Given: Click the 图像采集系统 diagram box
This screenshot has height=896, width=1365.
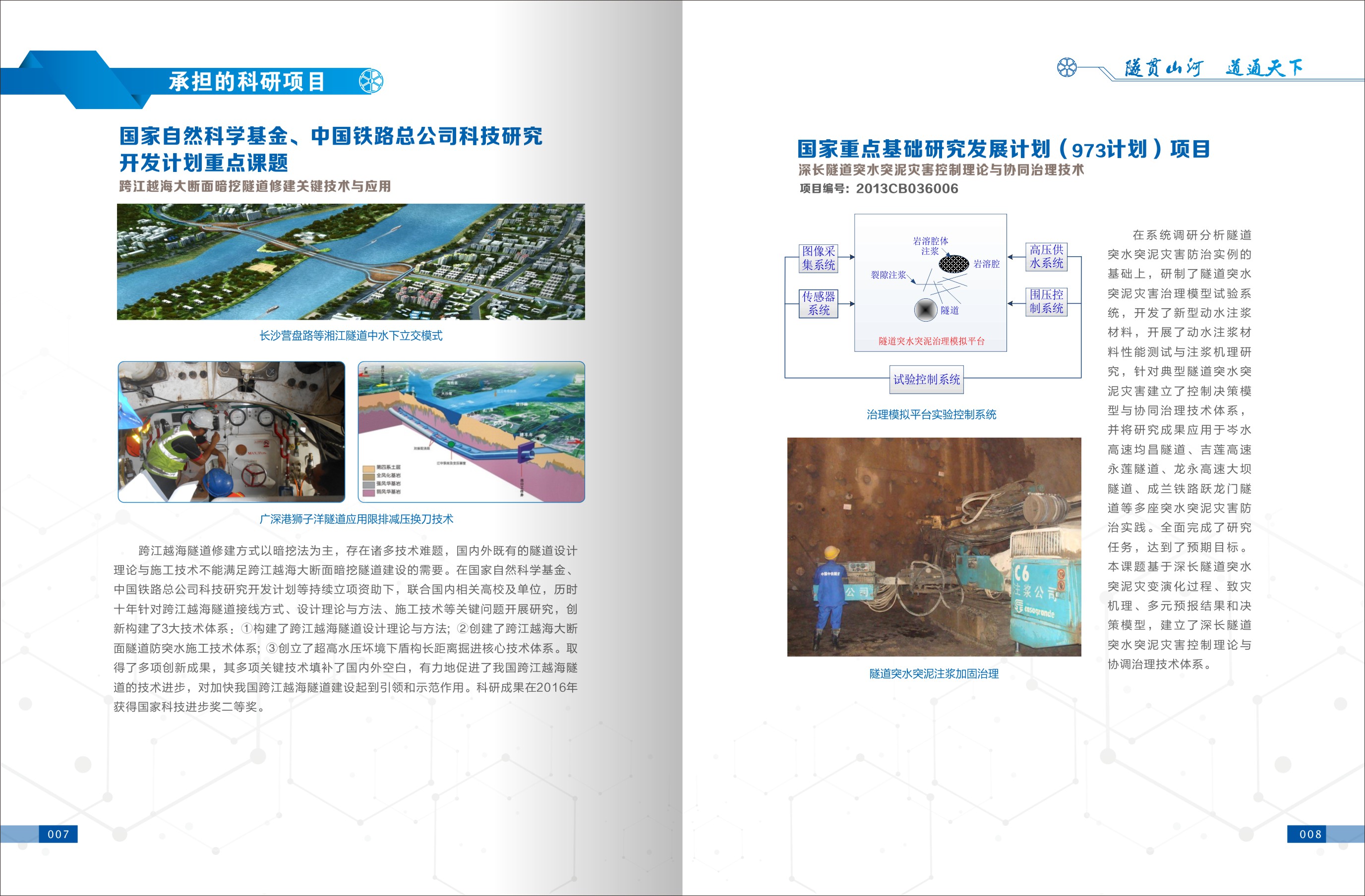Looking at the screenshot, I should click(819, 258).
